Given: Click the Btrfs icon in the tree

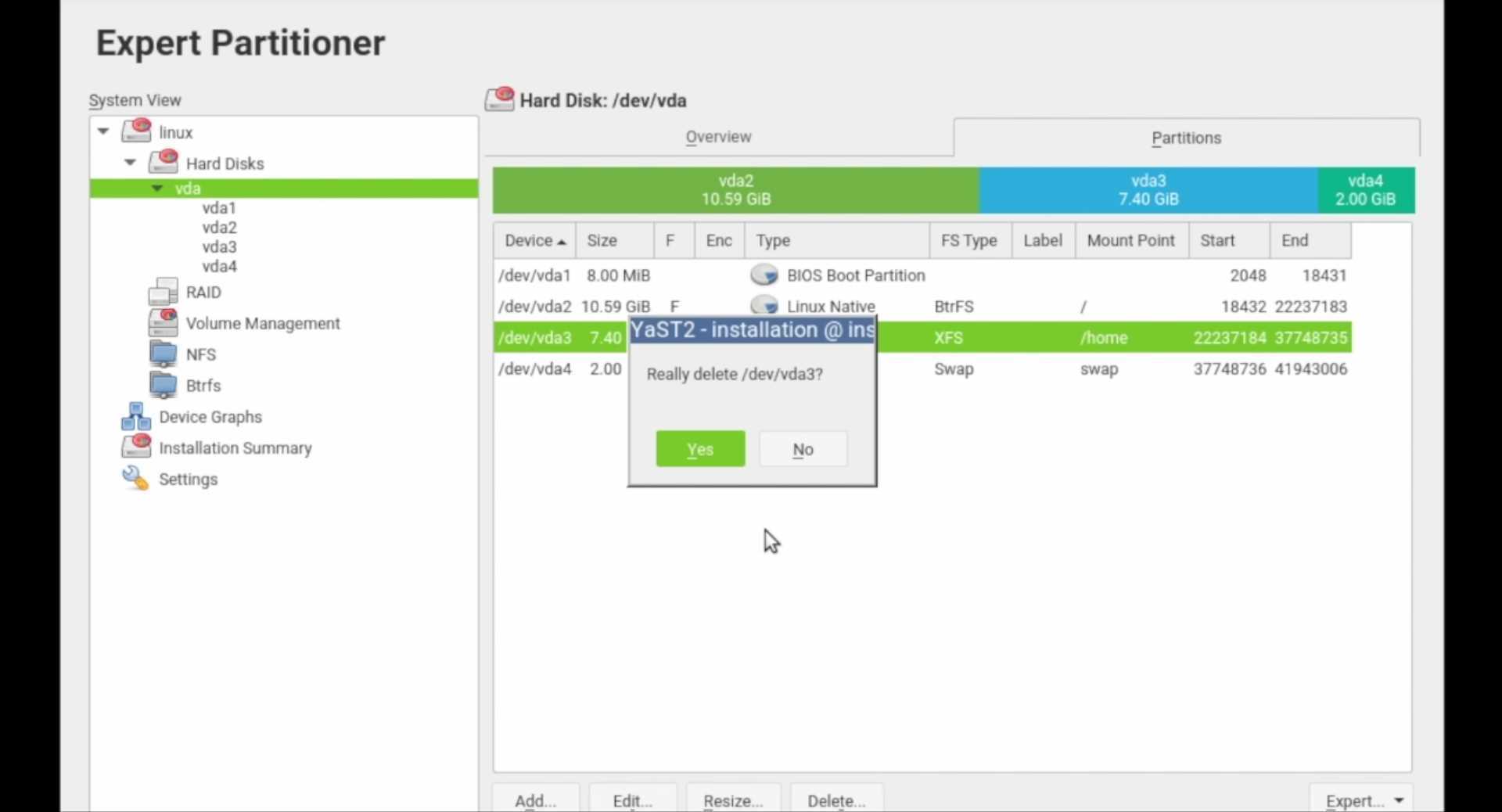Looking at the screenshot, I should 163,385.
